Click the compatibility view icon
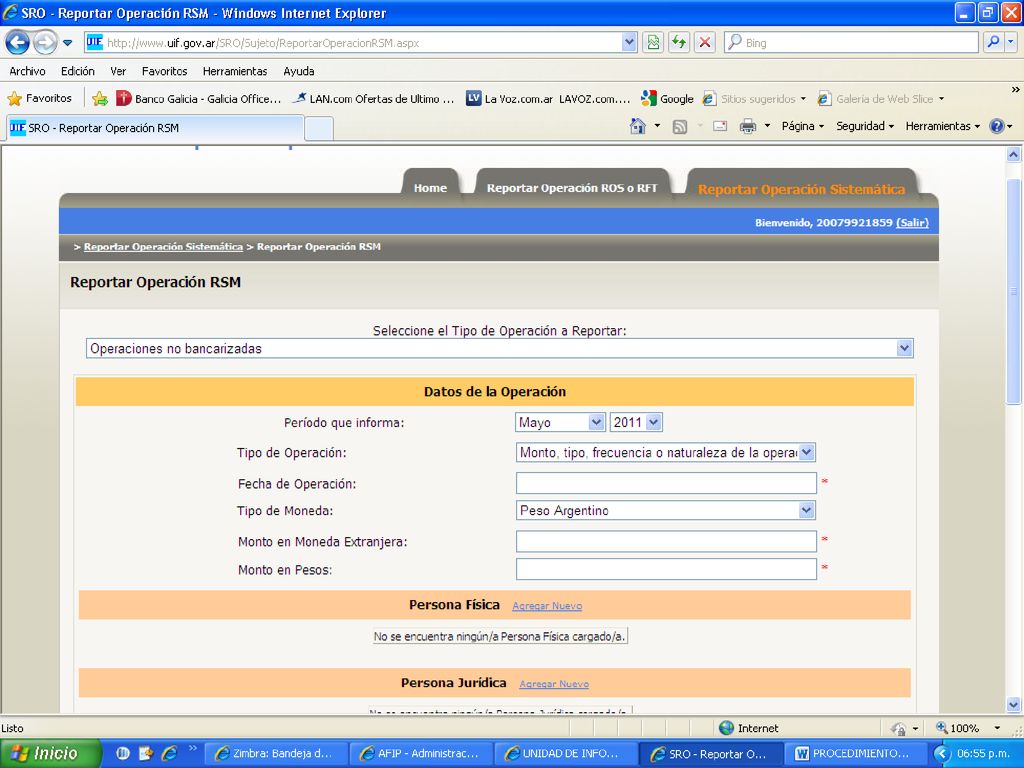 click(652, 42)
